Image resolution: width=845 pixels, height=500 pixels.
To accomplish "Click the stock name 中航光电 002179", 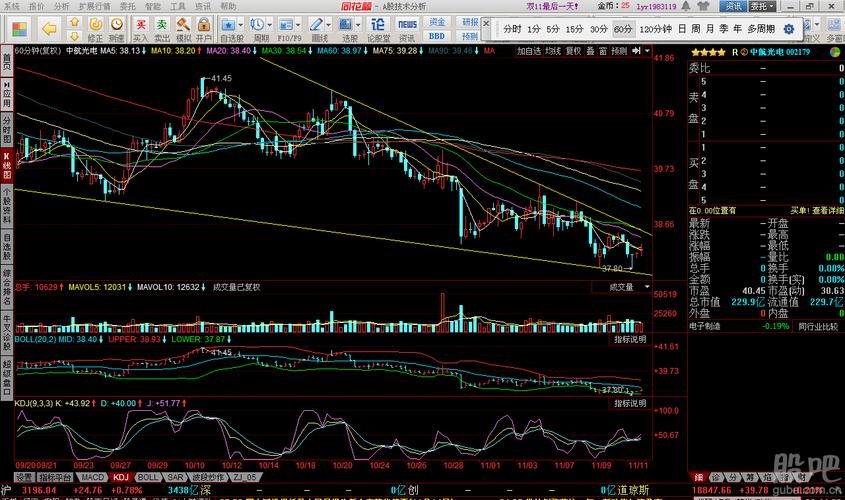I will click(x=780, y=52).
